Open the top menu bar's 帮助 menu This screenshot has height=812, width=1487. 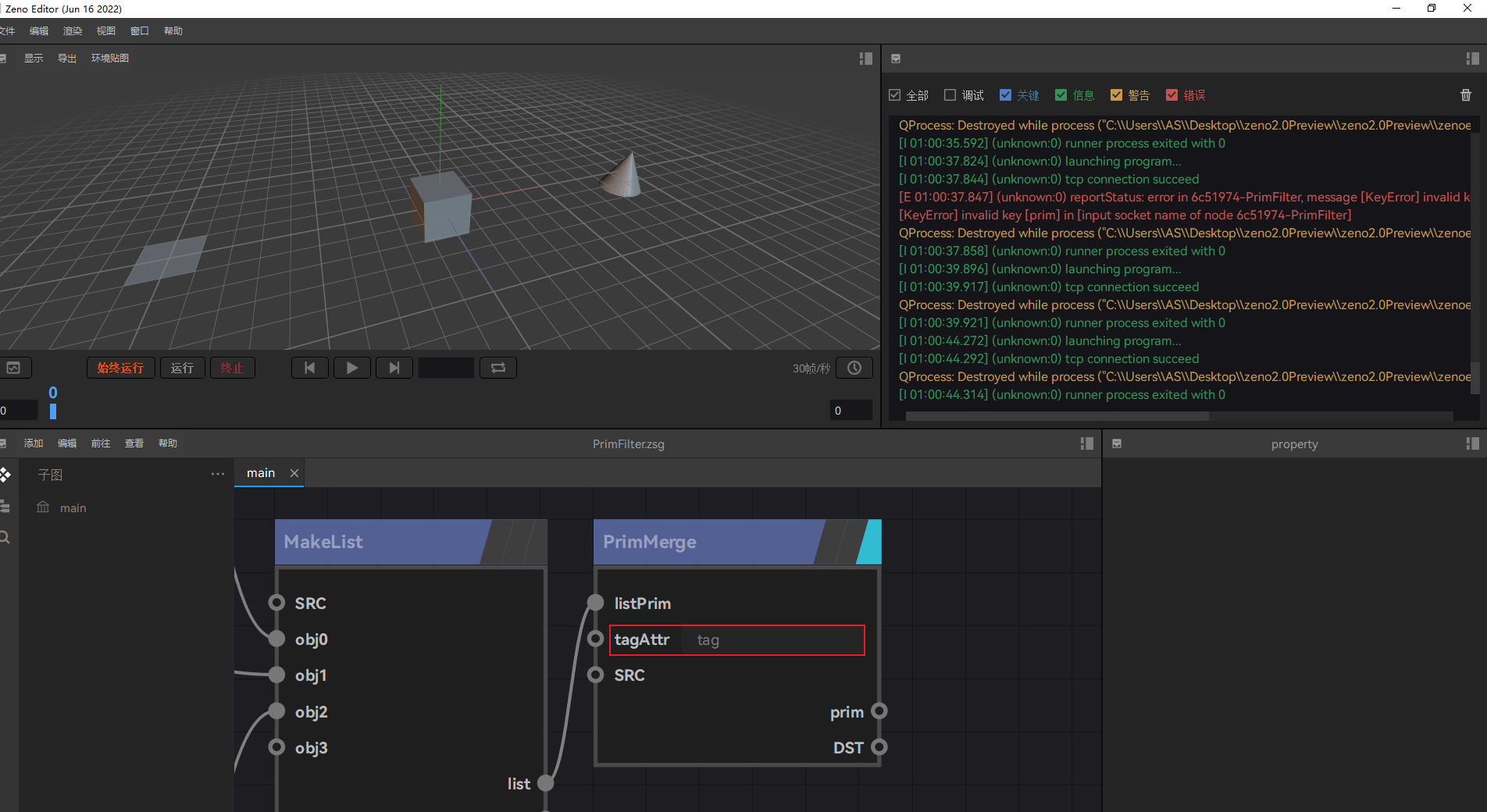(173, 31)
